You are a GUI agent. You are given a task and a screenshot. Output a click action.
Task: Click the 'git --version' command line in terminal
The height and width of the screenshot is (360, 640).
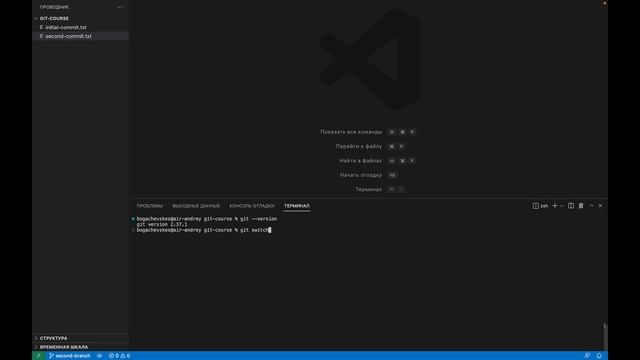(x=207, y=219)
